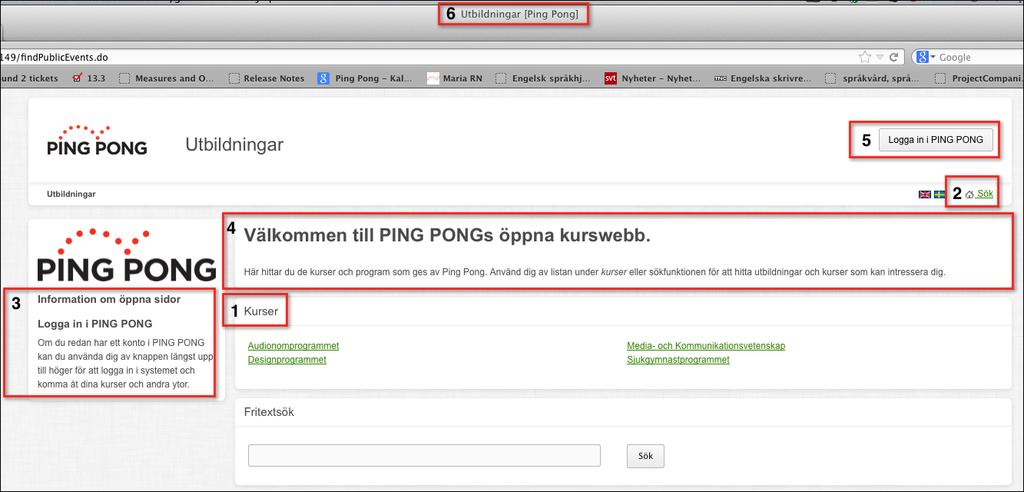Click the Utbildningar breadcrumb item
This screenshot has width=1024, height=492.
pyautogui.click(x=71, y=194)
